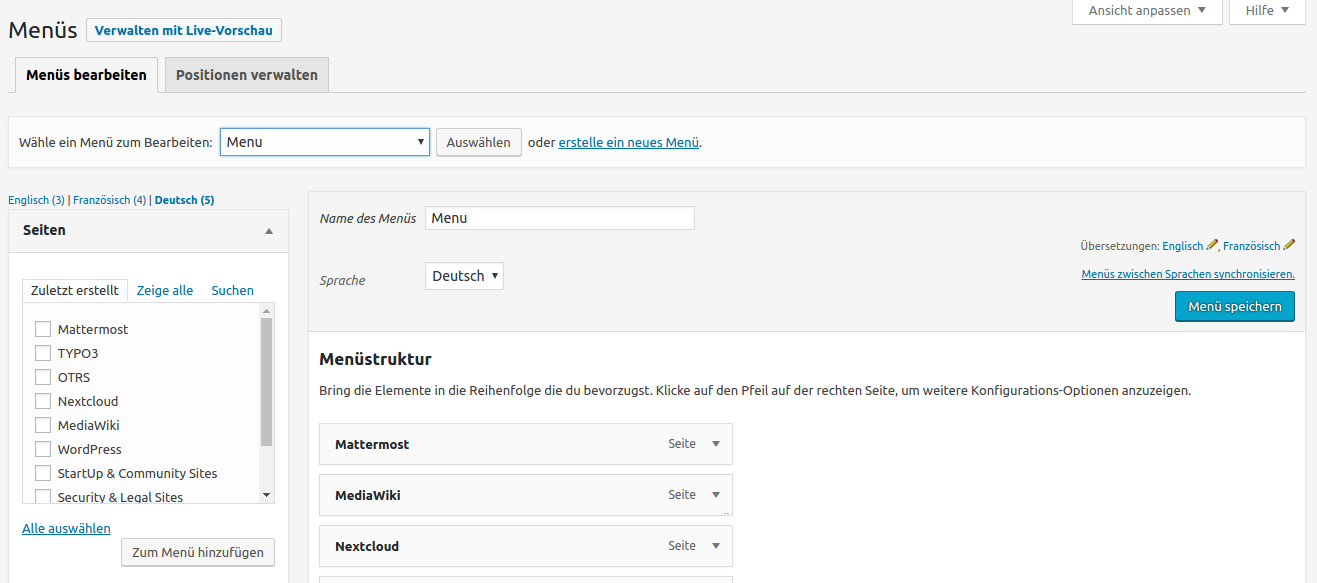The width and height of the screenshot is (1317, 583).
Task: Click the Nextcloud menu structure item
Action: 526,546
